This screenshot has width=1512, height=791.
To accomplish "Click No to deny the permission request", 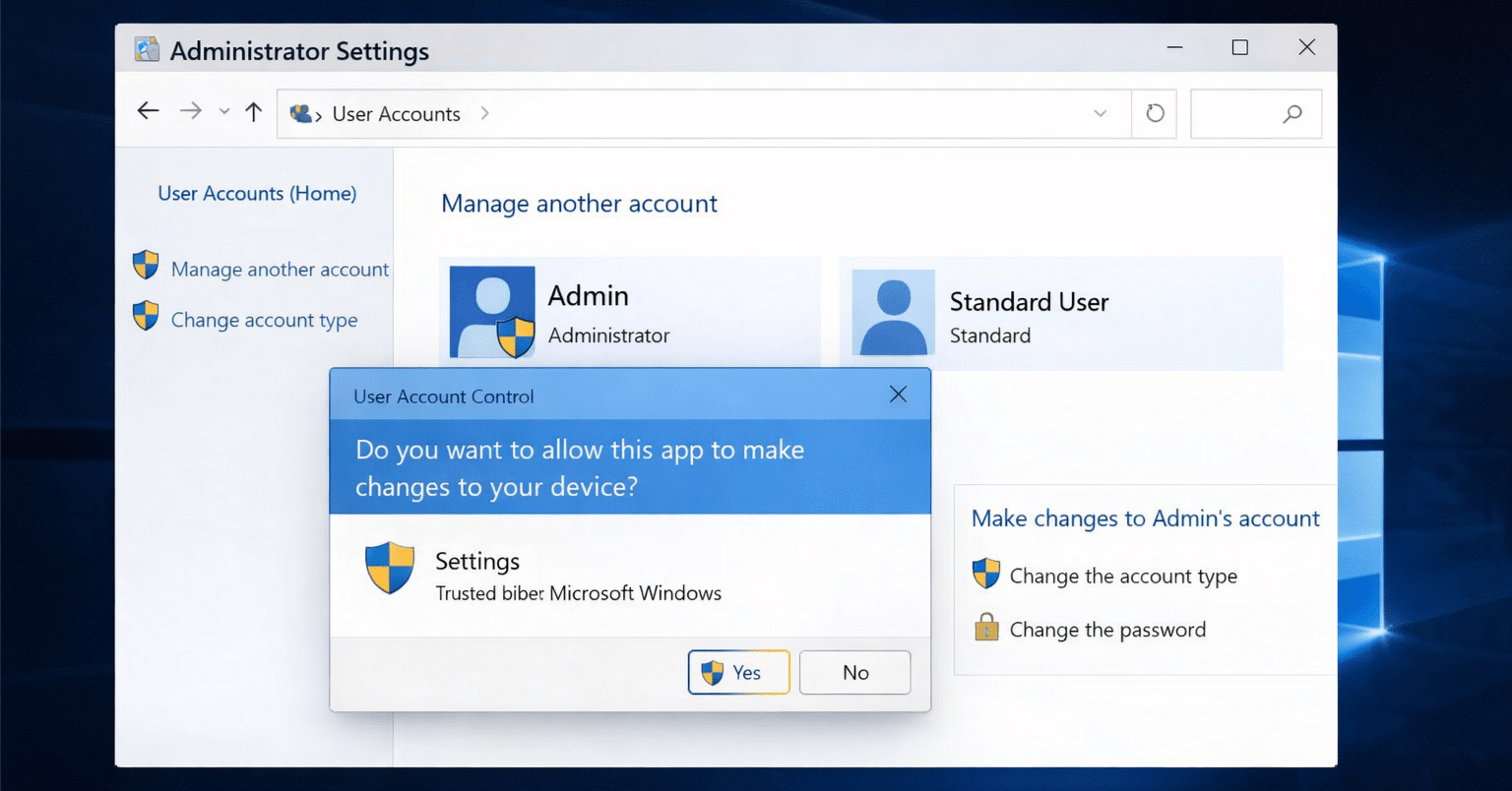I will [853, 672].
